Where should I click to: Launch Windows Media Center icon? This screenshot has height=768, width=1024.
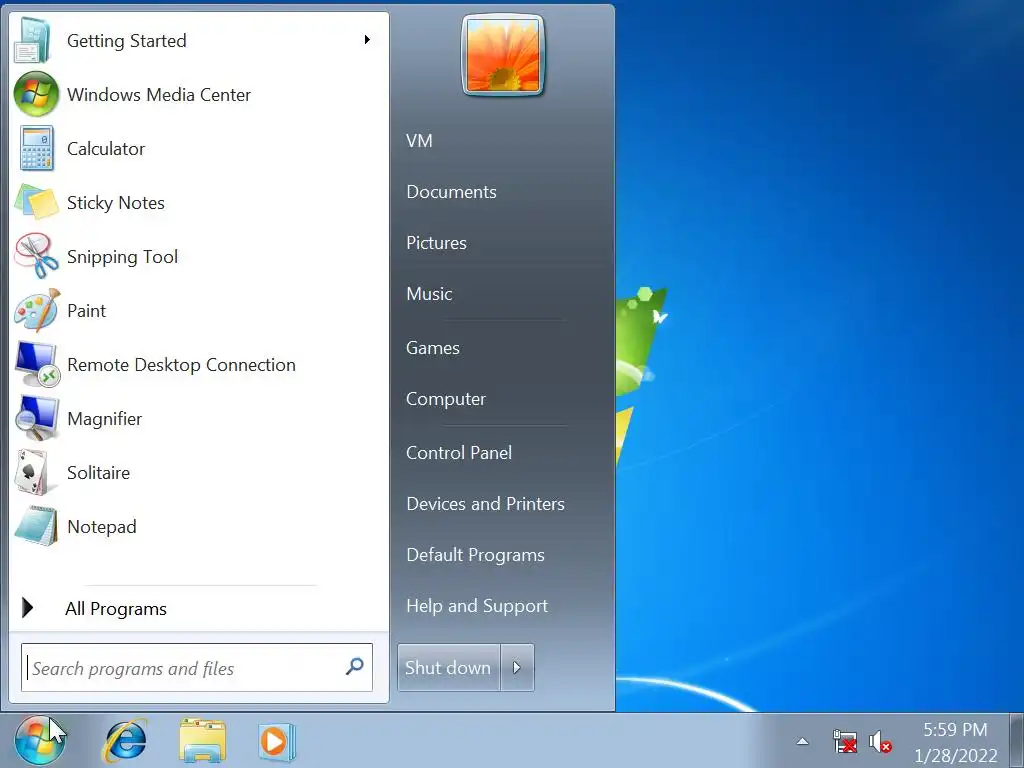point(36,94)
